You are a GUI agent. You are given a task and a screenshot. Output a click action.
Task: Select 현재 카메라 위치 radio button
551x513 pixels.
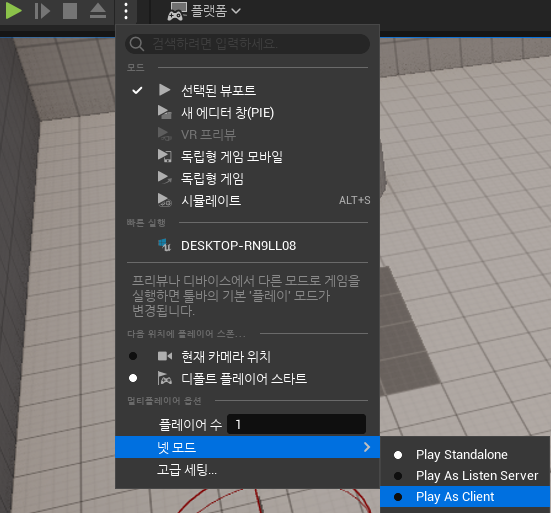(x=133, y=356)
